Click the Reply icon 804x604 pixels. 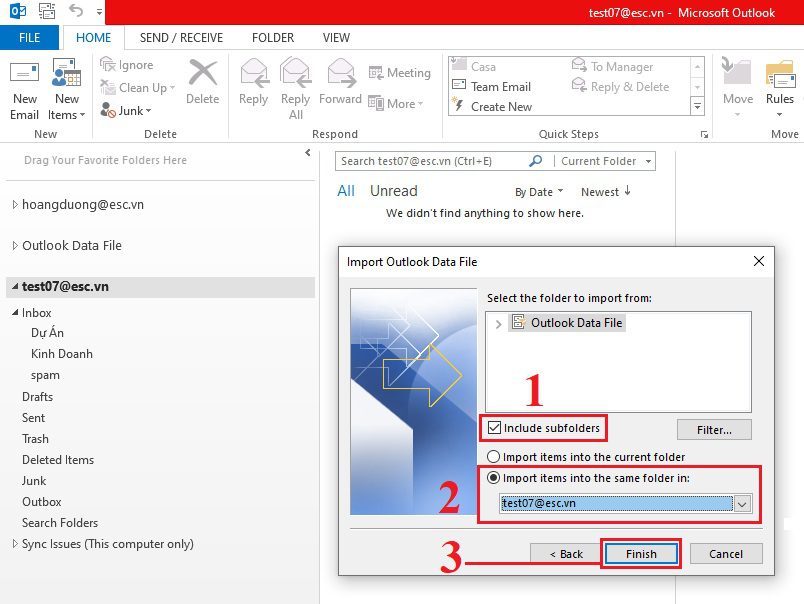[x=254, y=72]
